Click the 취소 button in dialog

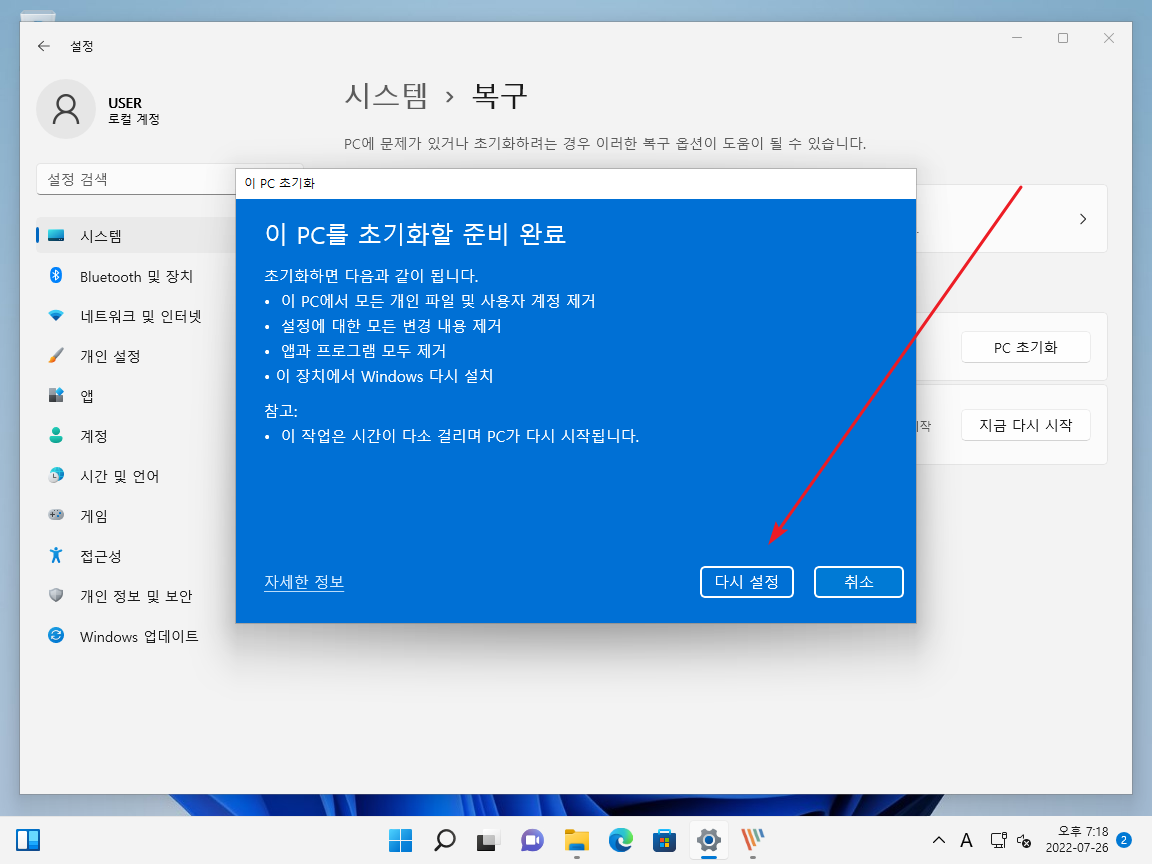pos(858,582)
